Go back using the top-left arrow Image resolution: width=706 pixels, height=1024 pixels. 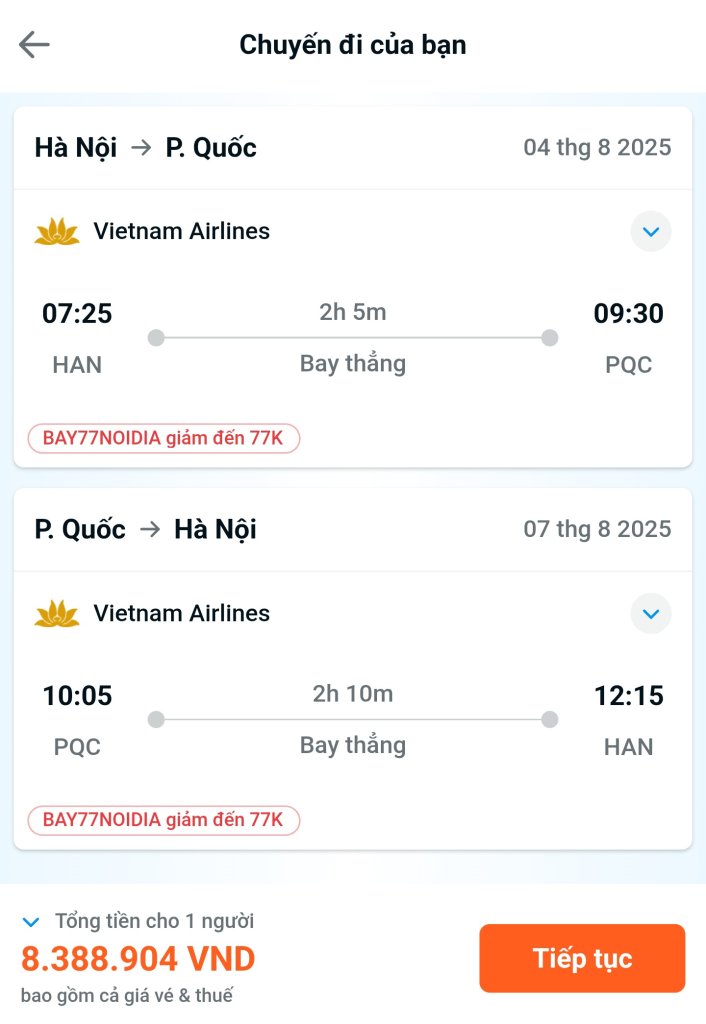(x=34, y=45)
